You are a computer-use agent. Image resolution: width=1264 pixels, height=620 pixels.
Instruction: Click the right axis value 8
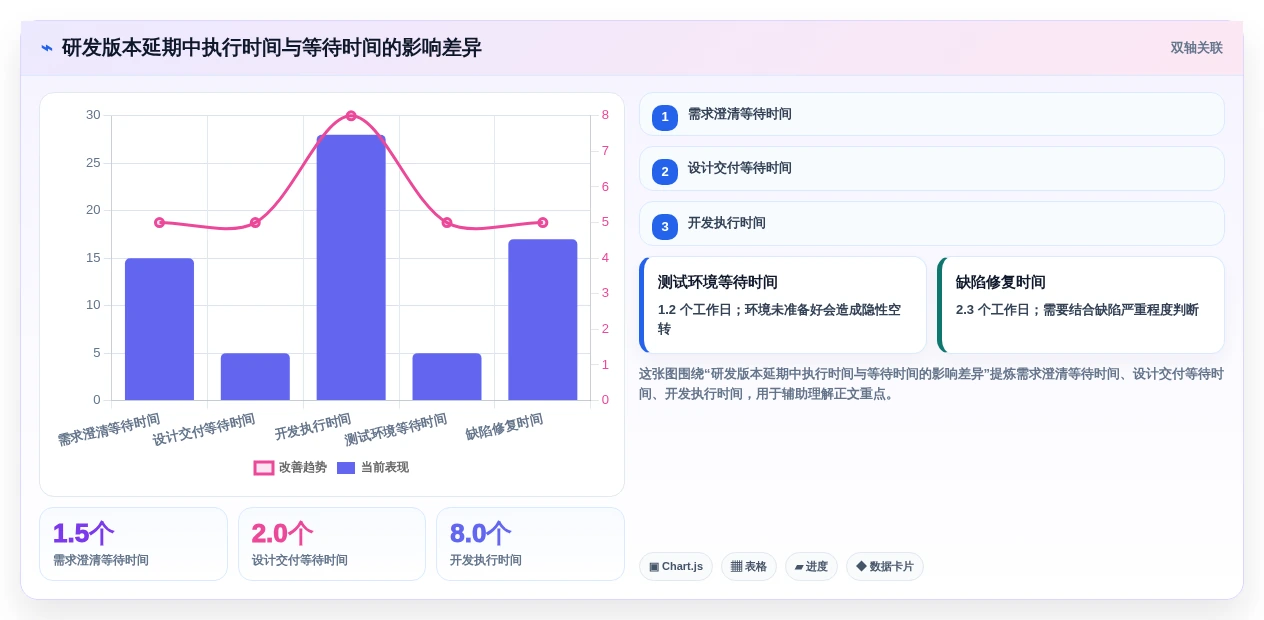(605, 115)
